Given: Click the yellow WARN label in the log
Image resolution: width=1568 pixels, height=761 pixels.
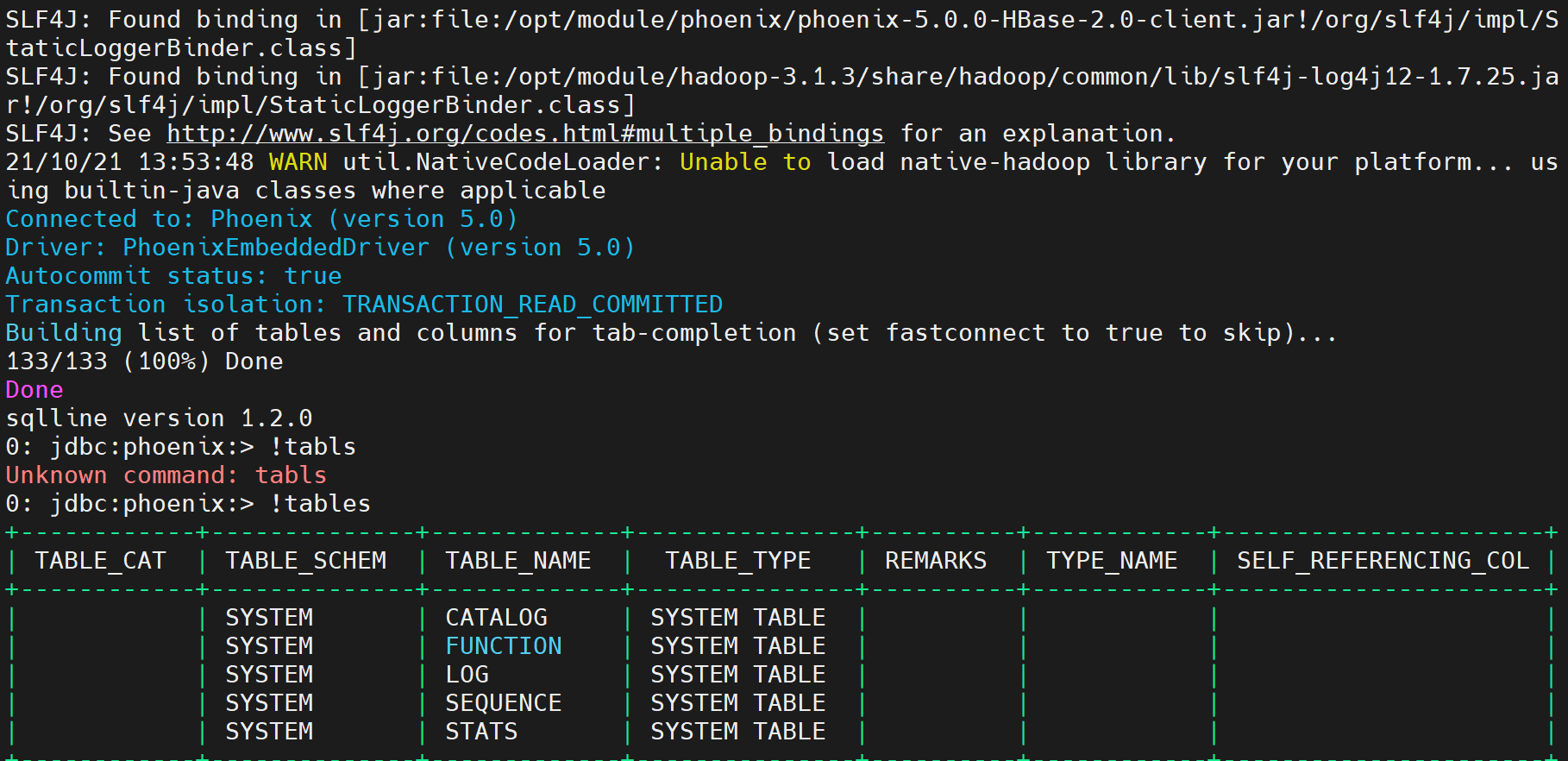Looking at the screenshot, I should [x=298, y=162].
